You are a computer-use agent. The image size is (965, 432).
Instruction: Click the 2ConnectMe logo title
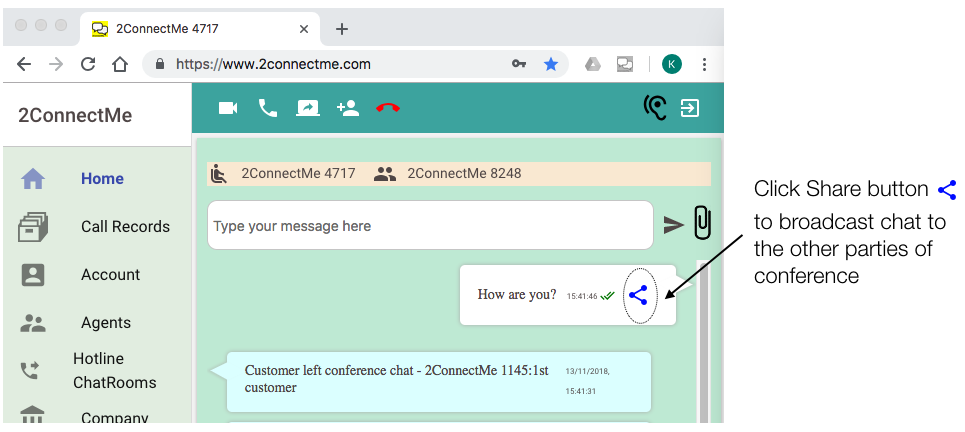[x=75, y=116]
